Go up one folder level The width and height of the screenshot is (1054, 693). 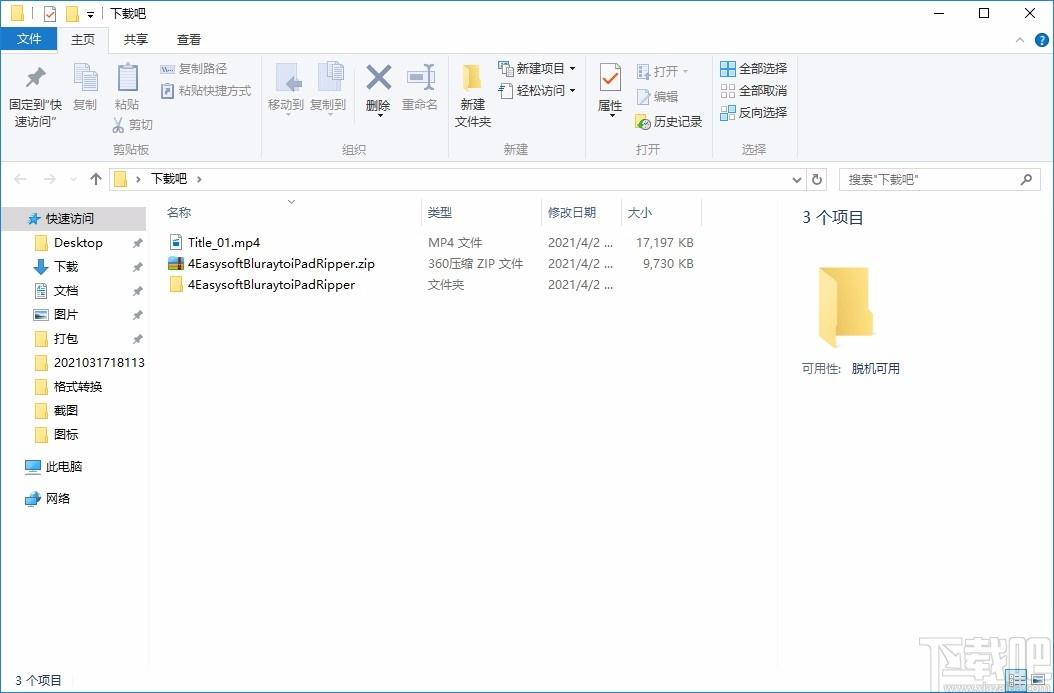click(95, 179)
